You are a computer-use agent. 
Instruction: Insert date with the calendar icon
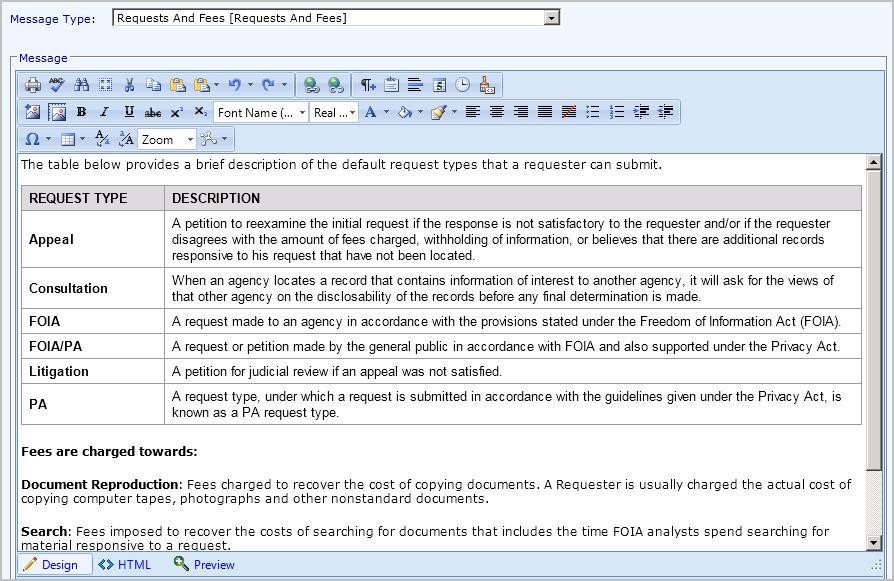[439, 85]
